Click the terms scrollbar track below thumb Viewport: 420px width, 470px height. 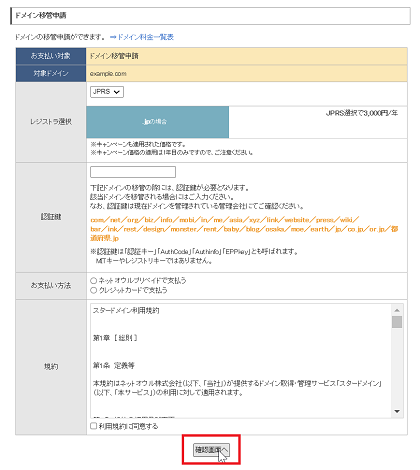(397, 367)
